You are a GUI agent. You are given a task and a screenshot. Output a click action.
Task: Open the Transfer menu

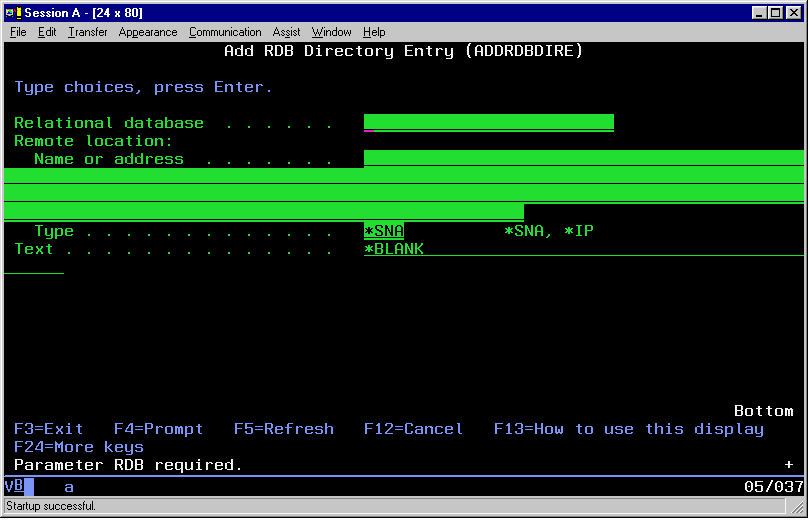pos(88,32)
